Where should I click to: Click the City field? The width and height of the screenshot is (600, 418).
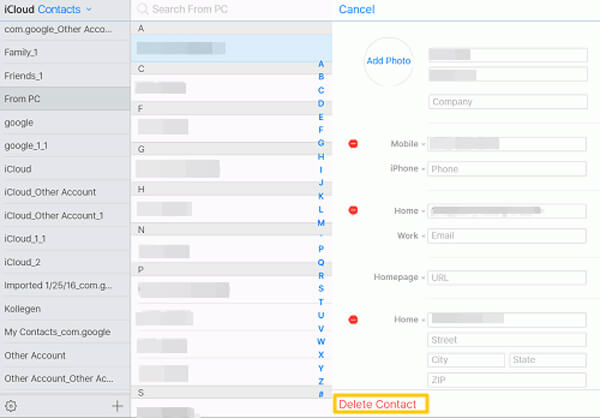466,360
